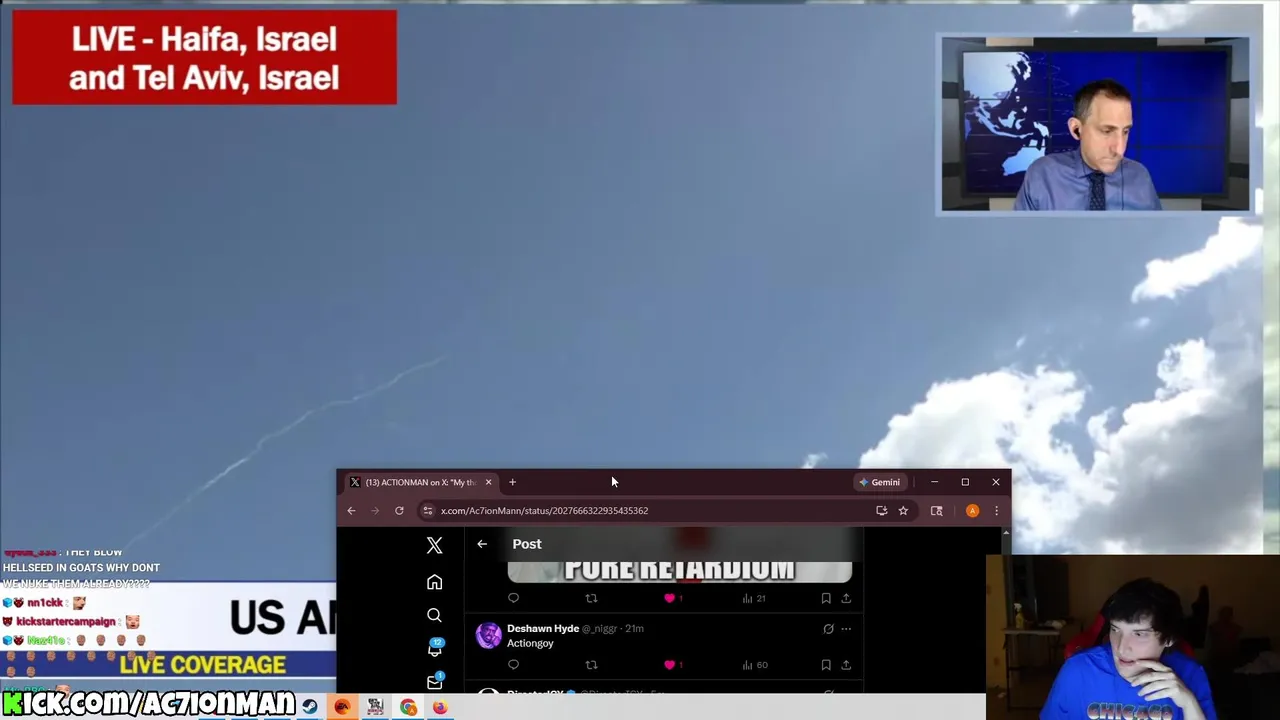Bookmark the top image post
This screenshot has height=720, width=1280.
pos(826,598)
